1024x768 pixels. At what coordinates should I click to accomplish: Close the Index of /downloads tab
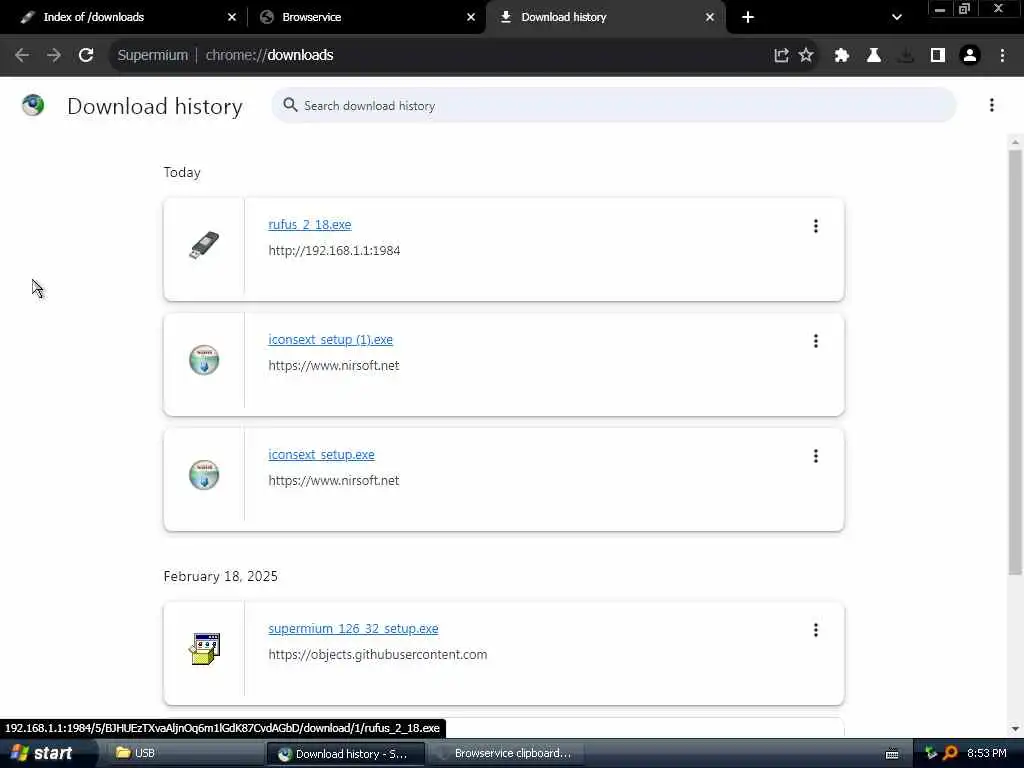coord(232,17)
